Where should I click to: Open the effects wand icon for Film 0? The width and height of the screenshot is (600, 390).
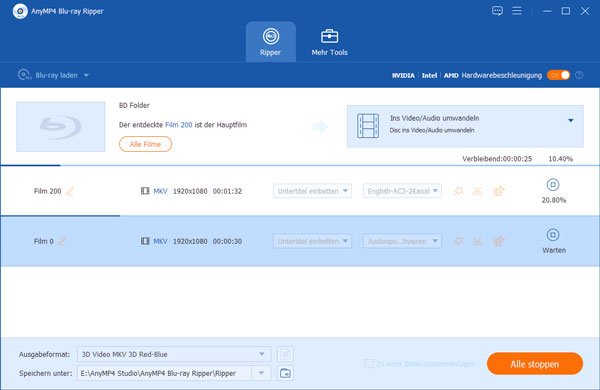[x=458, y=241]
